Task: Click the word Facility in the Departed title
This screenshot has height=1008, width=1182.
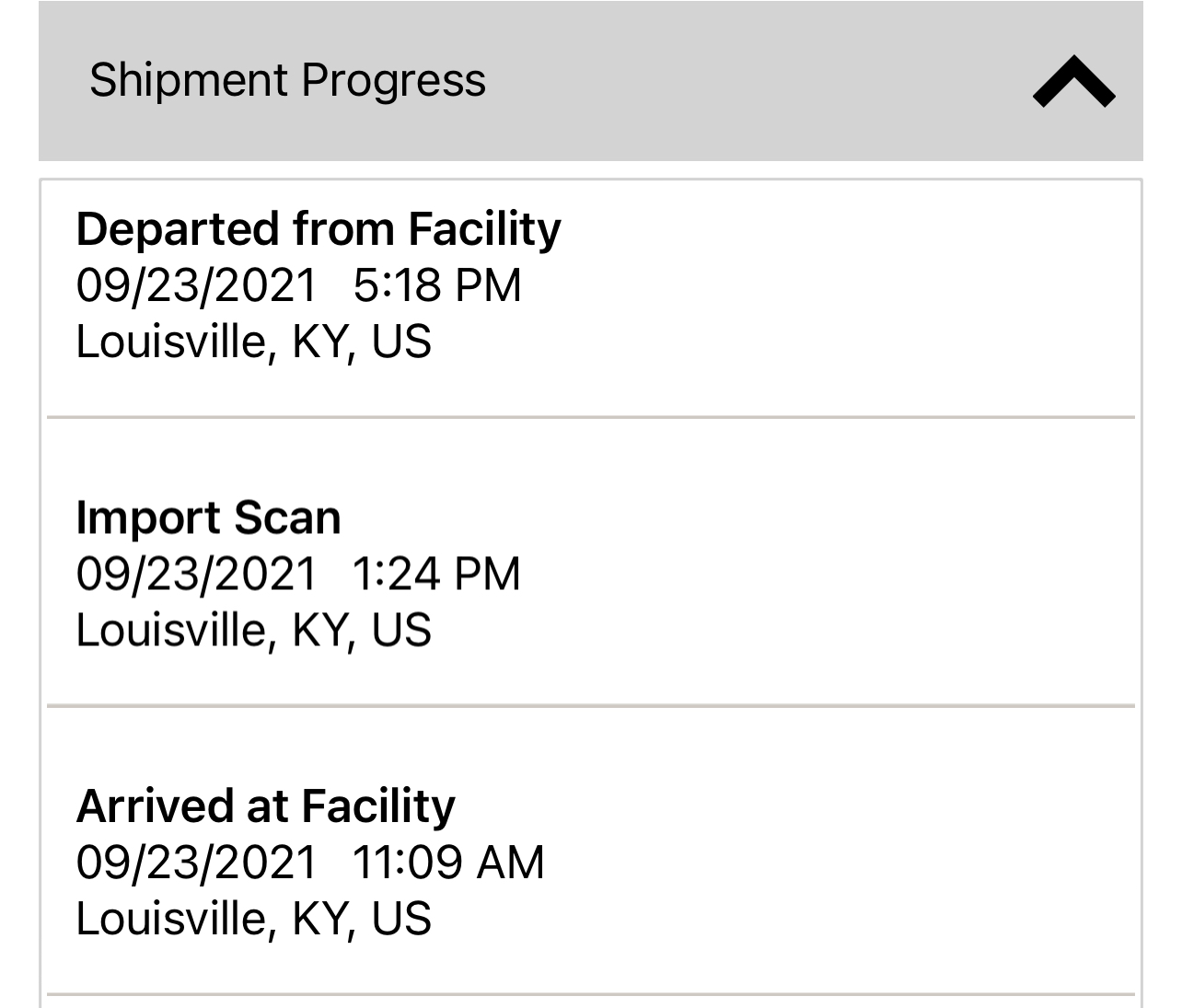Action: 484,228
